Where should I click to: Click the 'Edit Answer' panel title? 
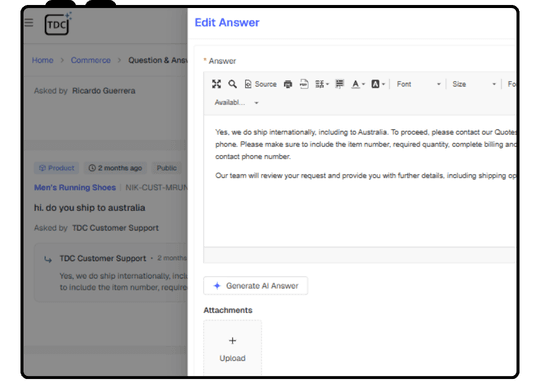227,23
